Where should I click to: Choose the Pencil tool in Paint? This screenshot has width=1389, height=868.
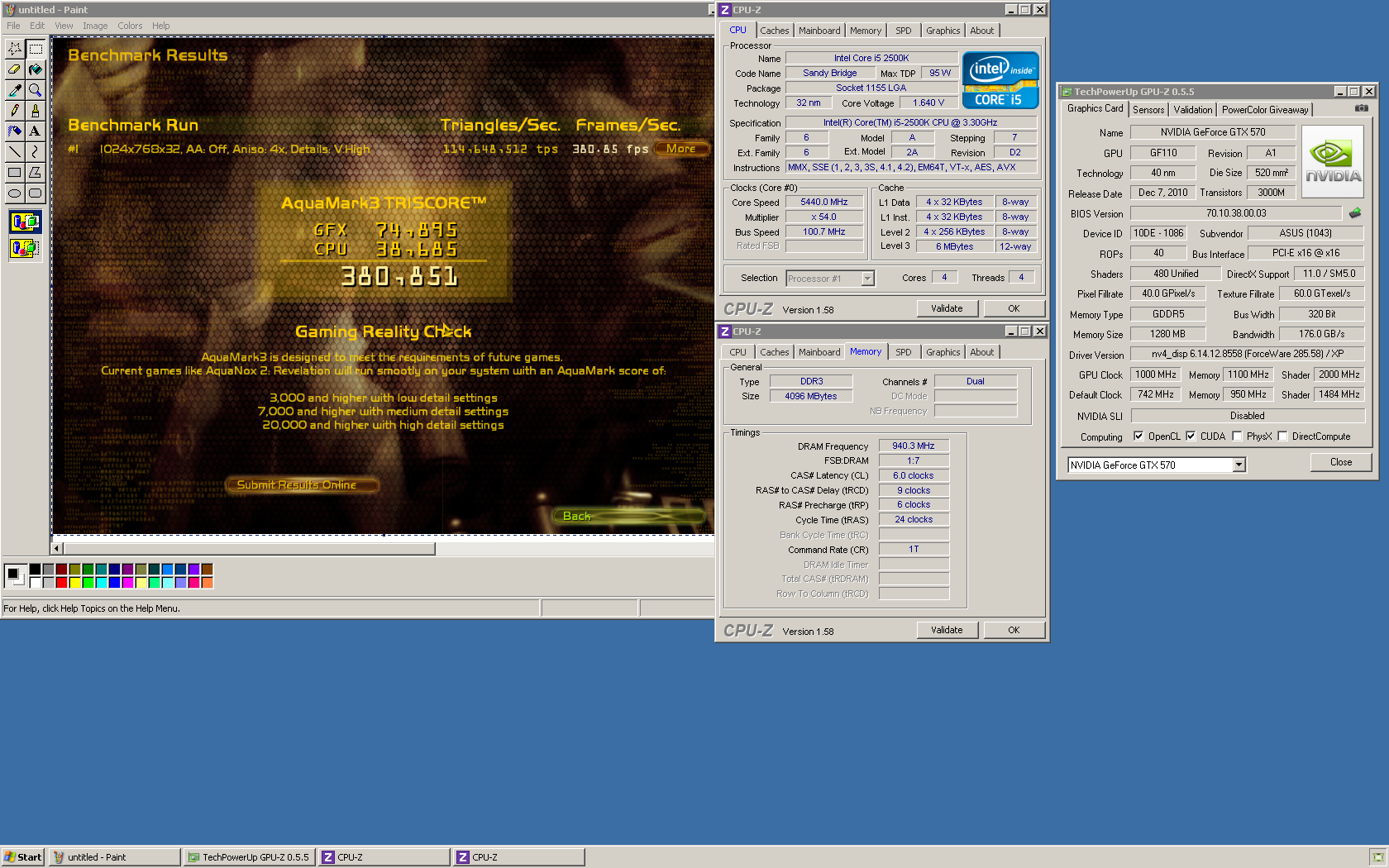(15, 111)
